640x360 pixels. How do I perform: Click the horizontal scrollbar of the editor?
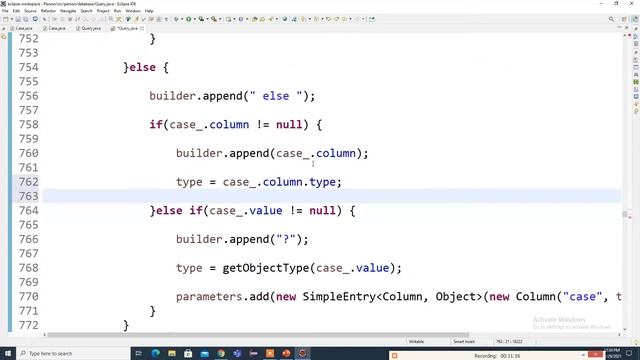tap(258, 335)
